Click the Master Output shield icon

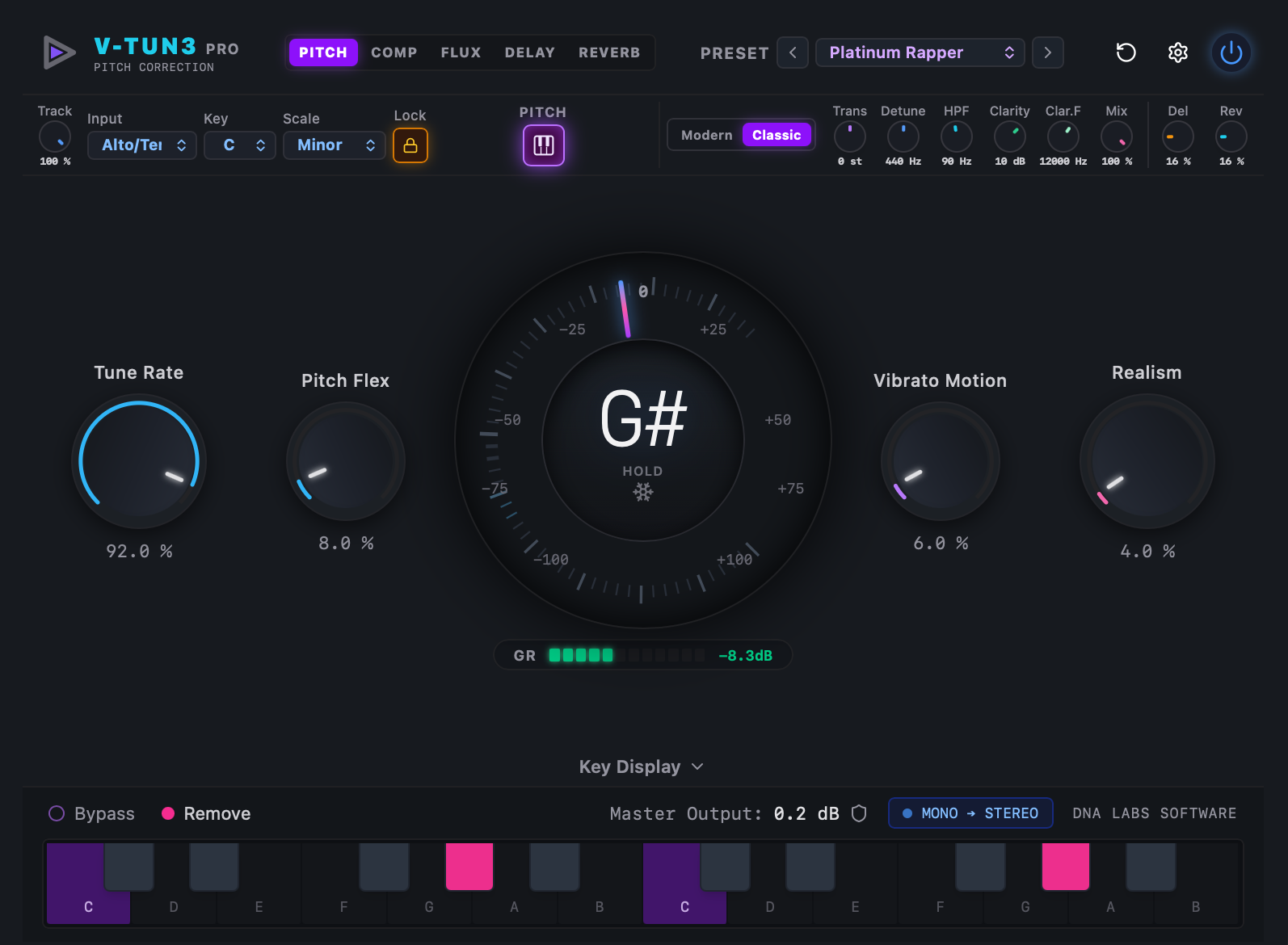(859, 813)
